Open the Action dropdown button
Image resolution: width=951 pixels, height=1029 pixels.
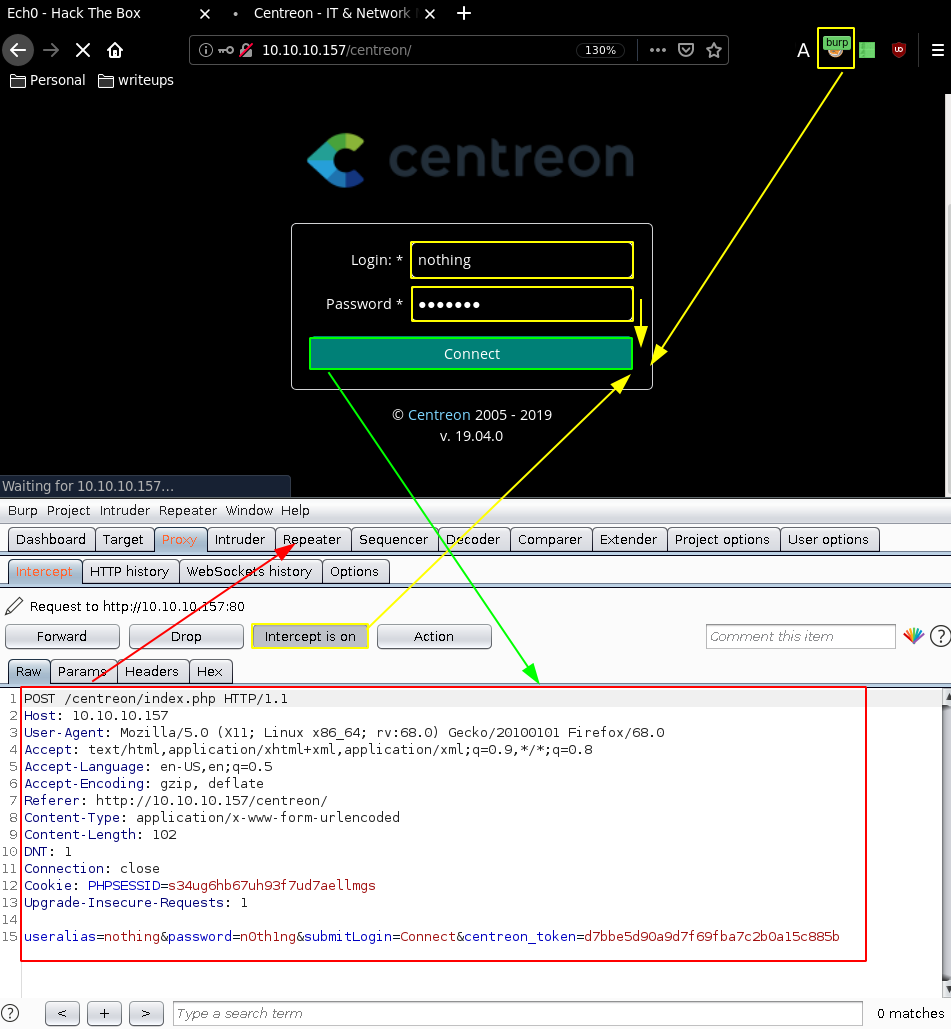click(x=434, y=637)
